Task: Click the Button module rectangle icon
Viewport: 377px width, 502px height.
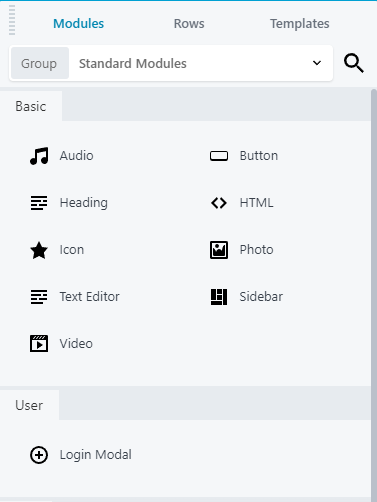Action: click(219, 156)
